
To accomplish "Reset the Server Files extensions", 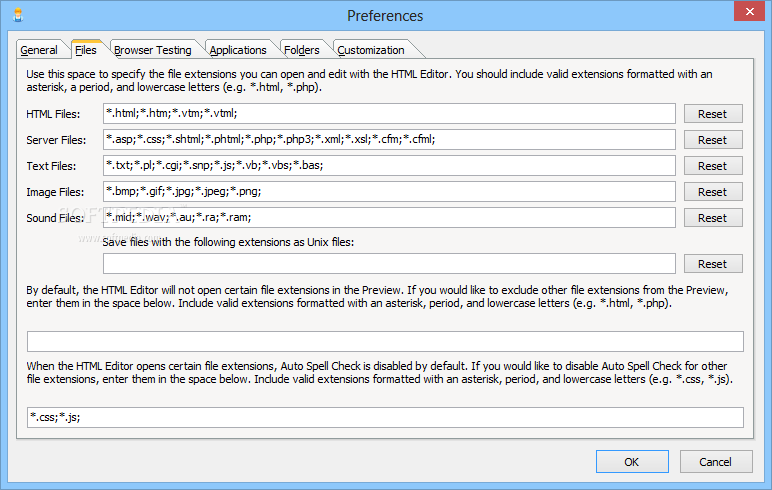I will 712,140.
